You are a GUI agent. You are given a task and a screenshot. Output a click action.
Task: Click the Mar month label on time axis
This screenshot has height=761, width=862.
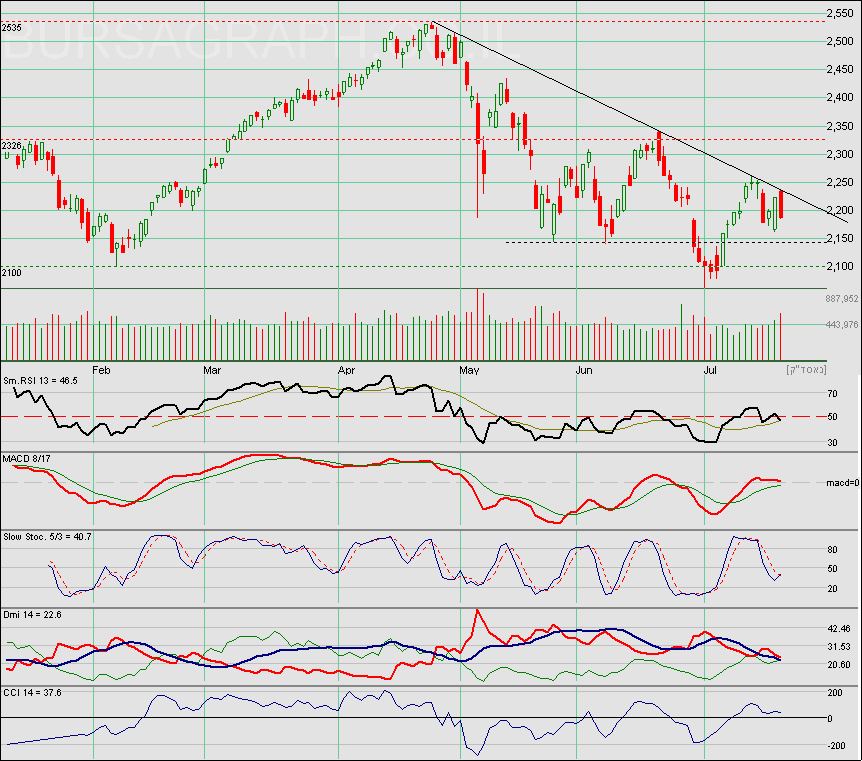[x=212, y=370]
